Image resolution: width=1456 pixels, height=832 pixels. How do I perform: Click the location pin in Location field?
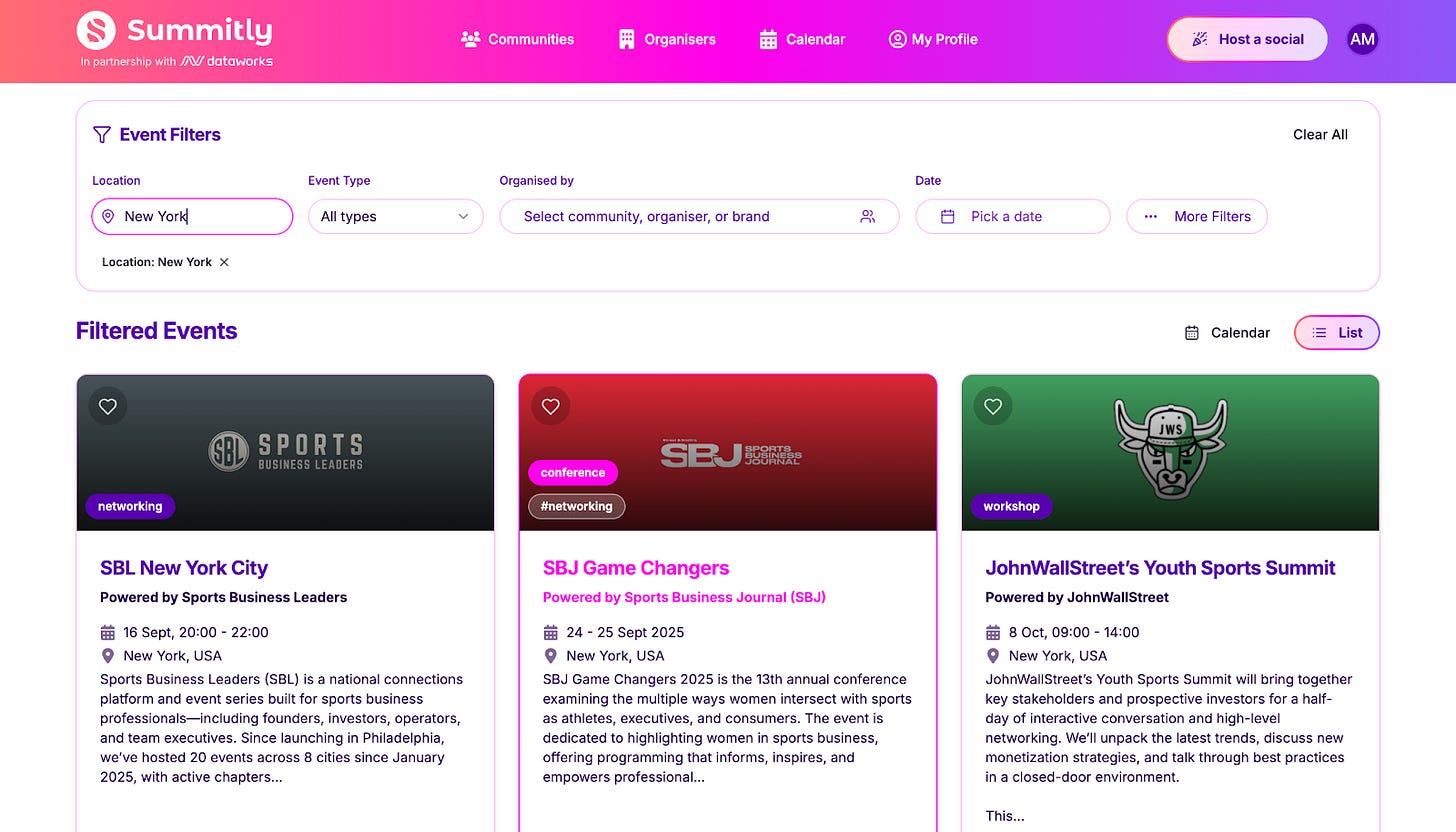109,216
